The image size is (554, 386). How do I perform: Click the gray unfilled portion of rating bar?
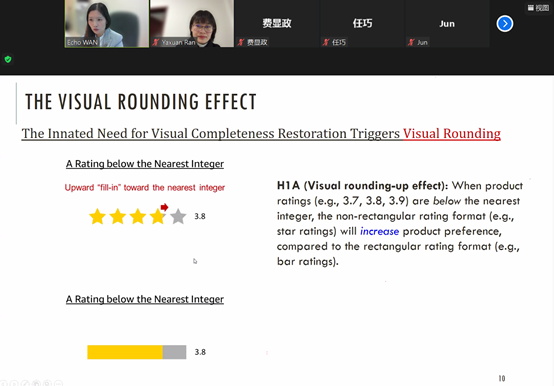(175, 352)
